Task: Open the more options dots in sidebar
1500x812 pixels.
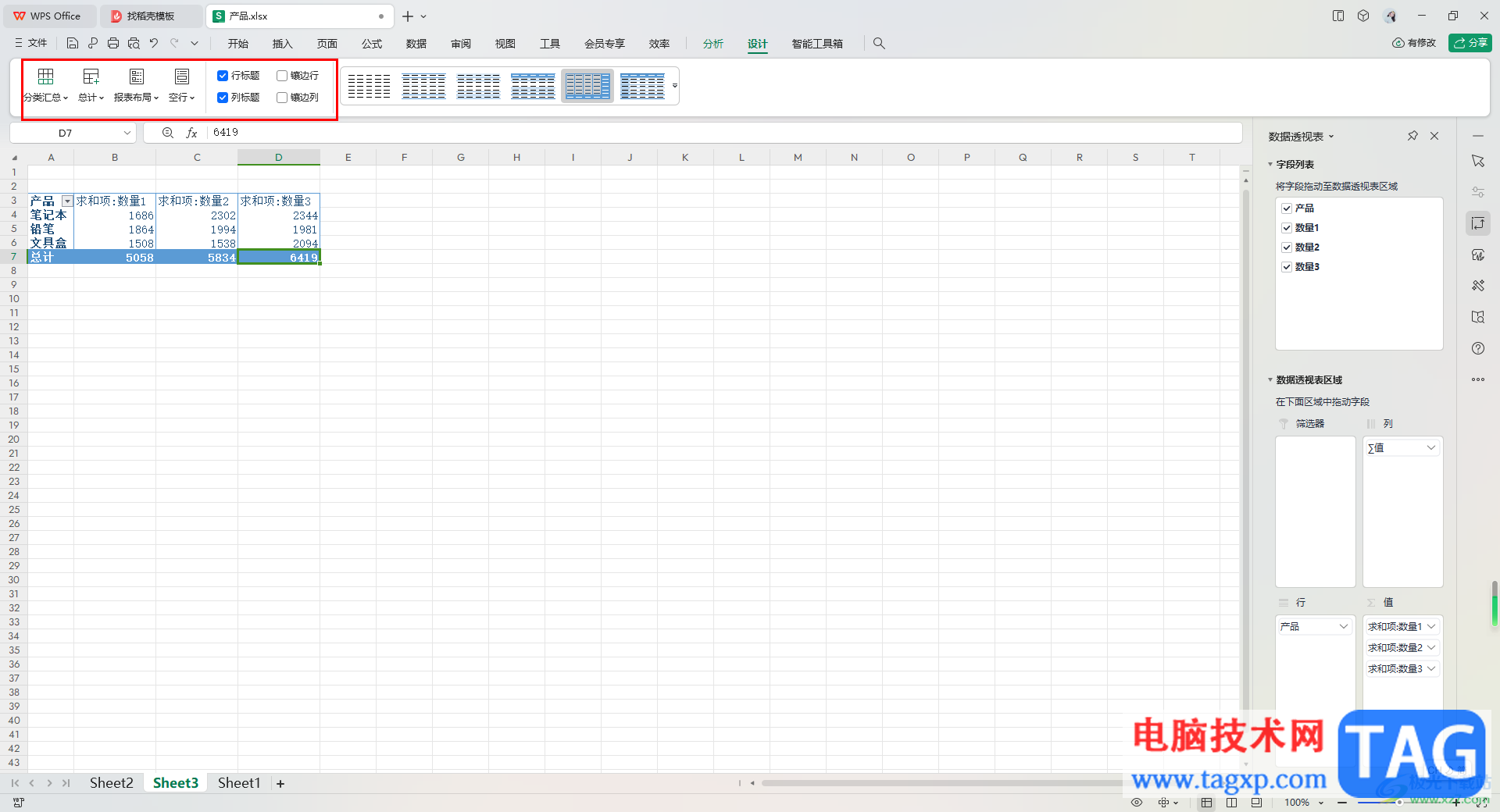Action: pyautogui.click(x=1478, y=379)
